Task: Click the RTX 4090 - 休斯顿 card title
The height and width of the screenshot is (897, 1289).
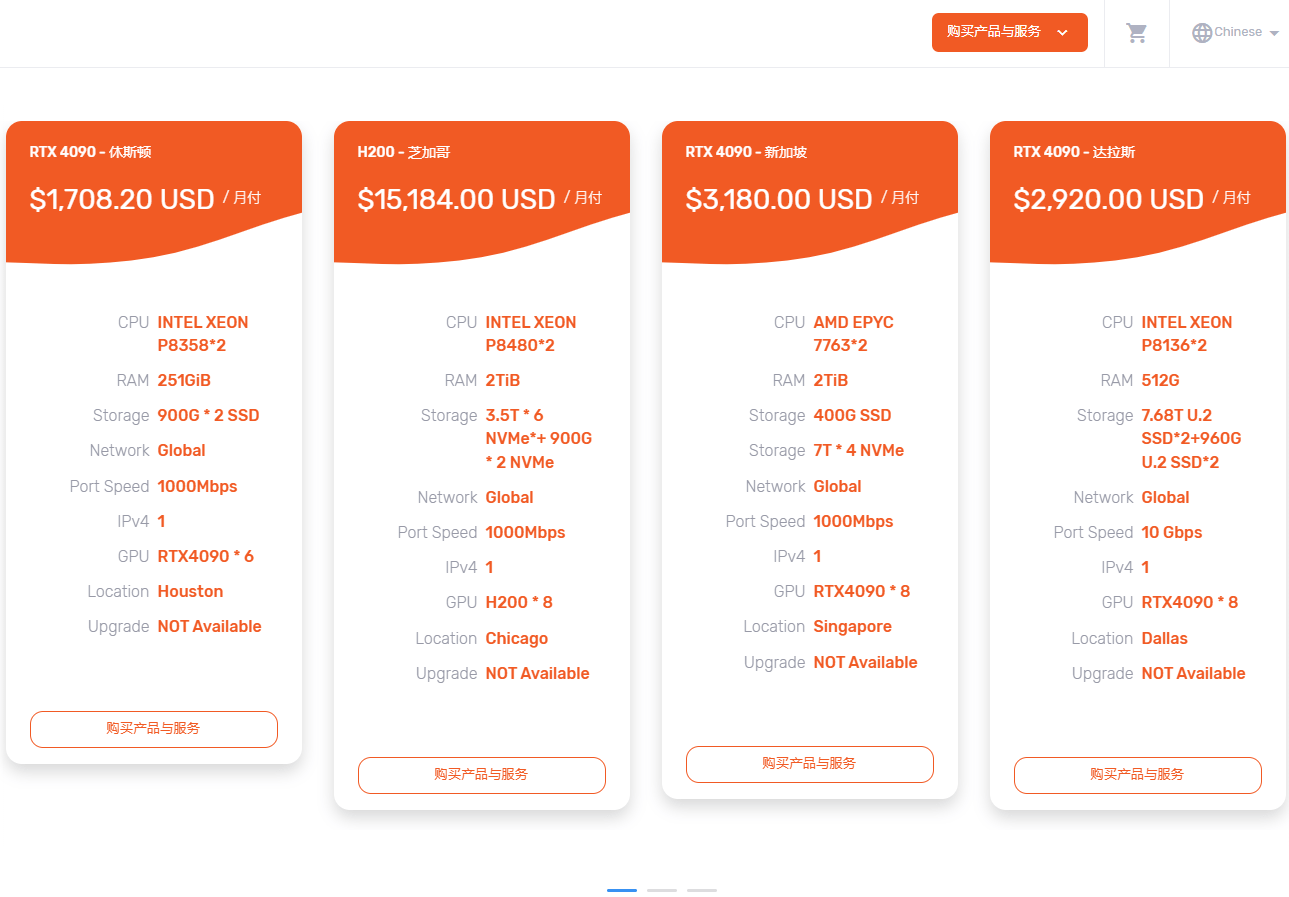Action: (x=90, y=152)
